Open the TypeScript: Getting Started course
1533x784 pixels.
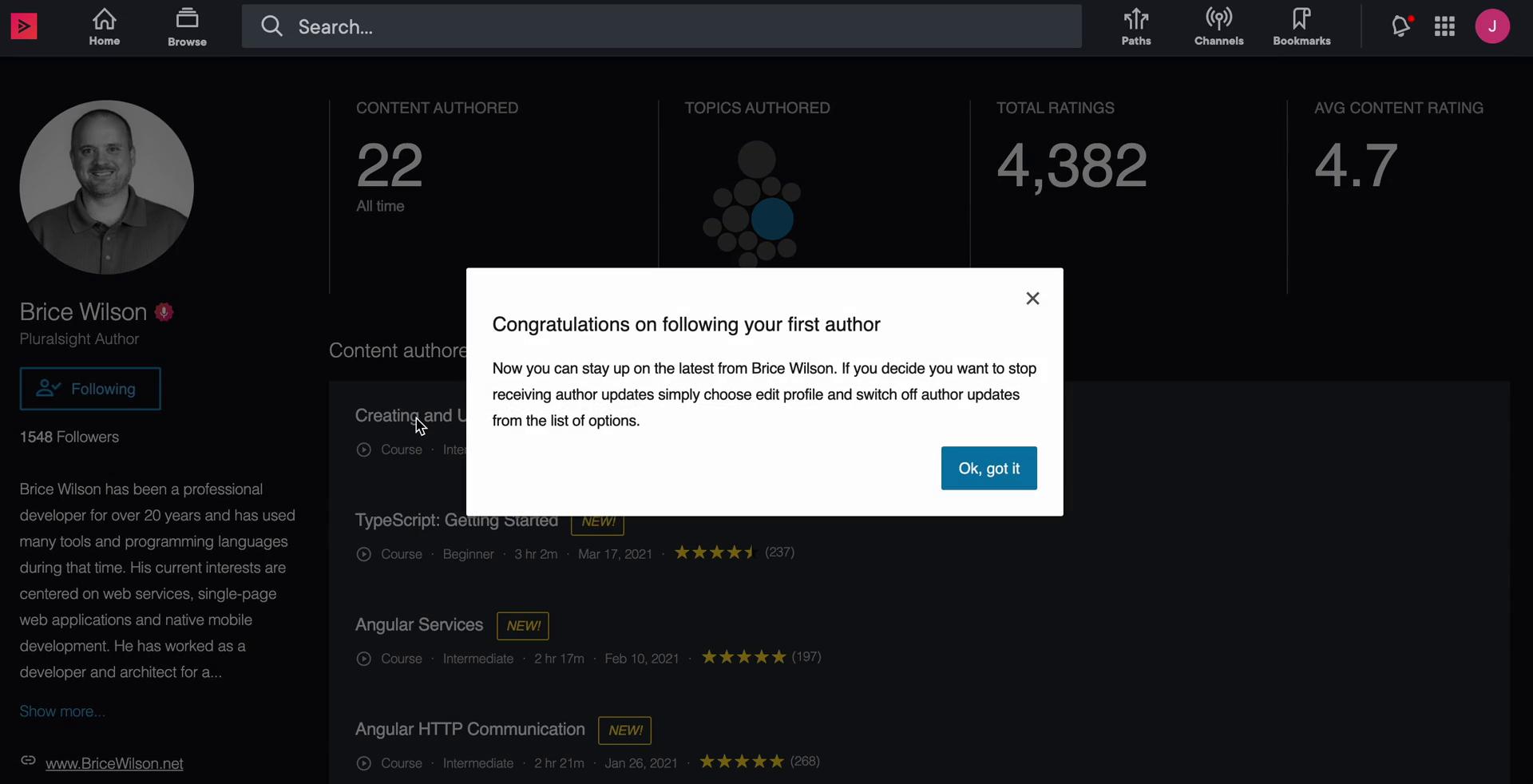tap(457, 521)
